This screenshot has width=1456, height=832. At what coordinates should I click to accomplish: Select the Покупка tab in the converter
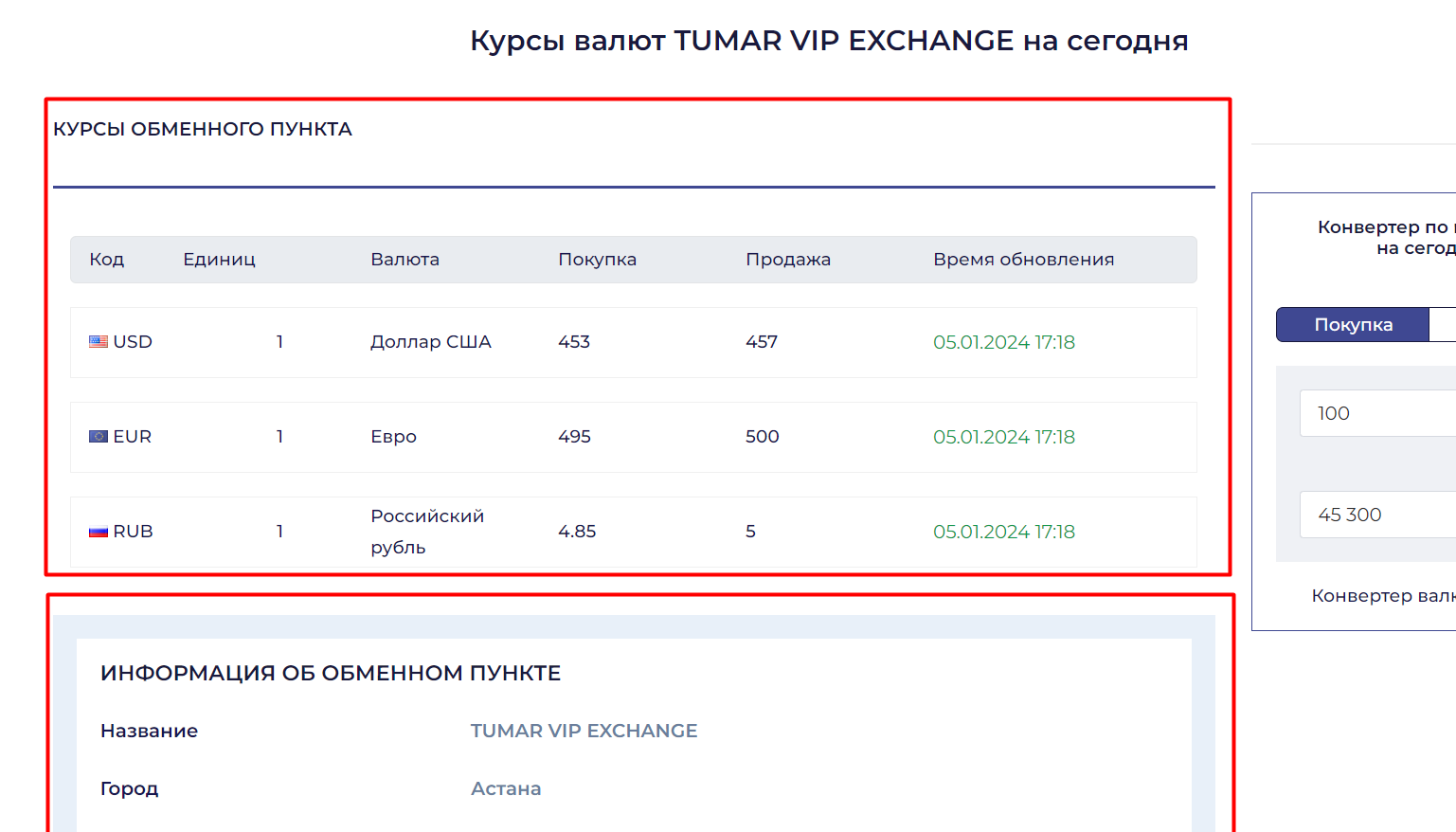coord(1353,324)
